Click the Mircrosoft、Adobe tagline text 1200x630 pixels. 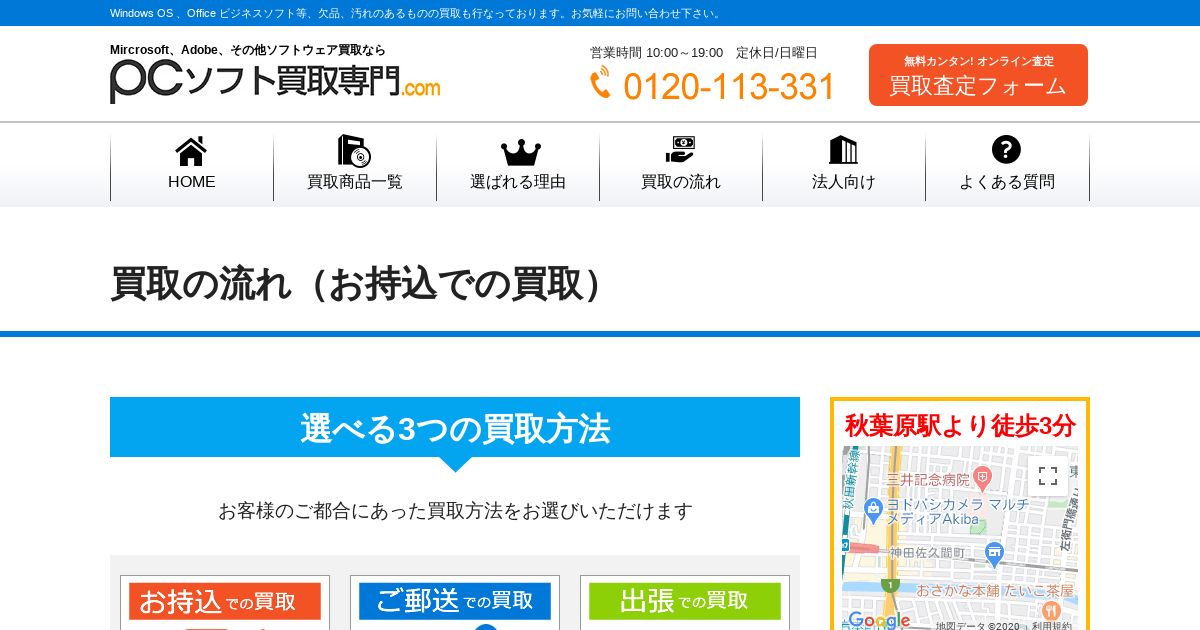[248, 50]
